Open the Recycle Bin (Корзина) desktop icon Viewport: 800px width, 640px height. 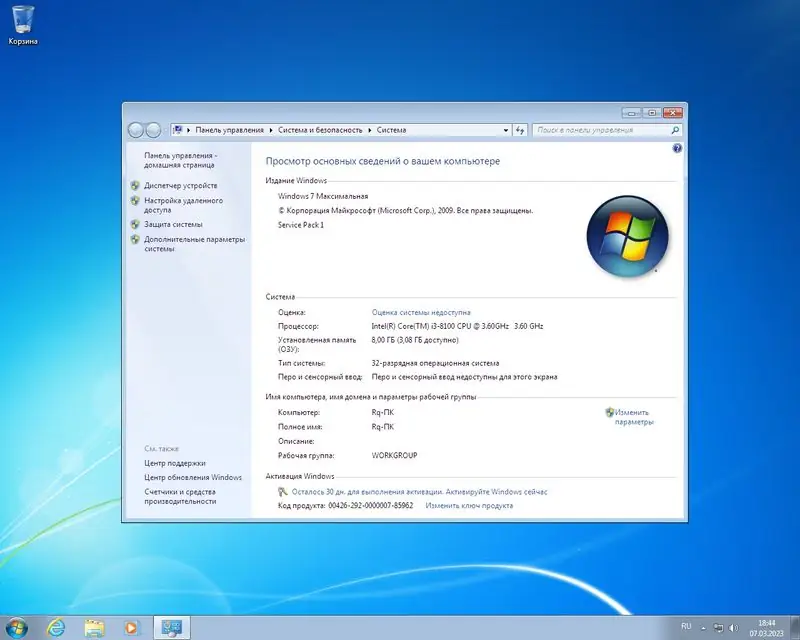pos(23,24)
